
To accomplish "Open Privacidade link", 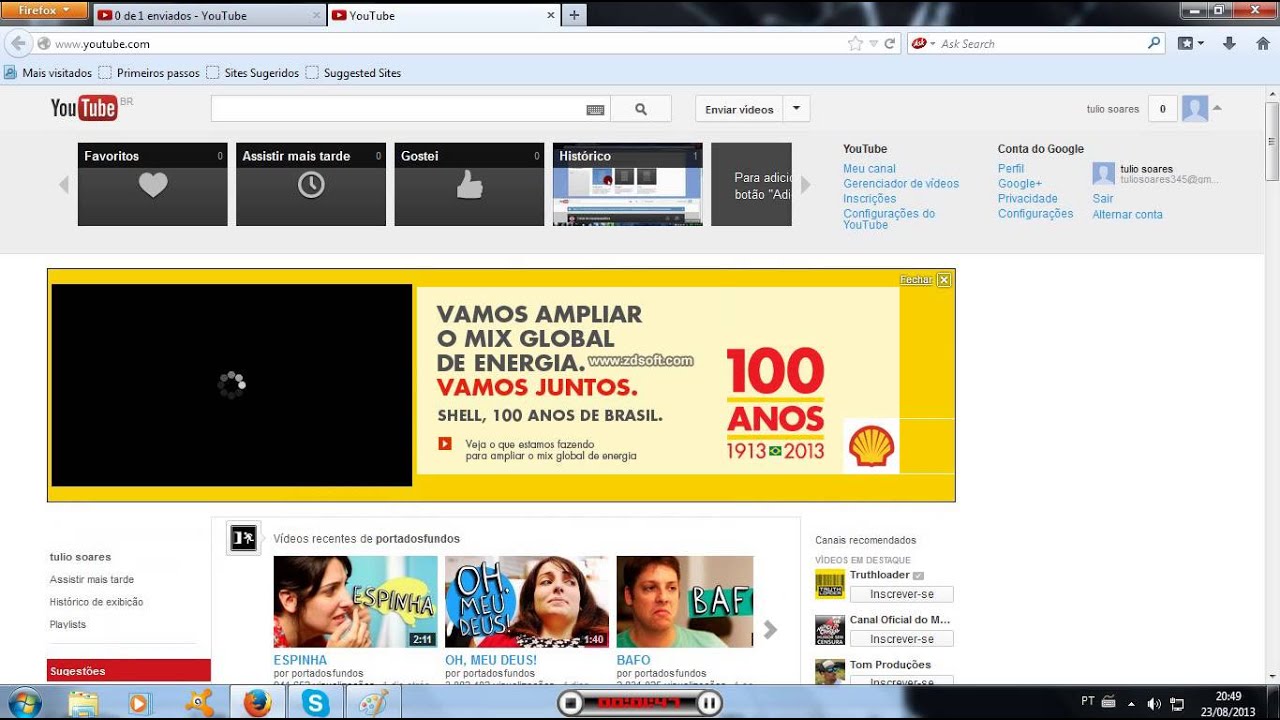I will tap(1028, 199).
